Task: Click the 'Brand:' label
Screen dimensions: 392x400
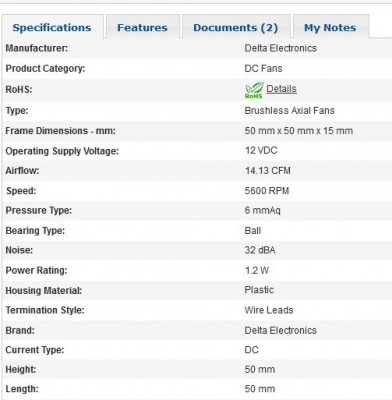Action: 20,330
